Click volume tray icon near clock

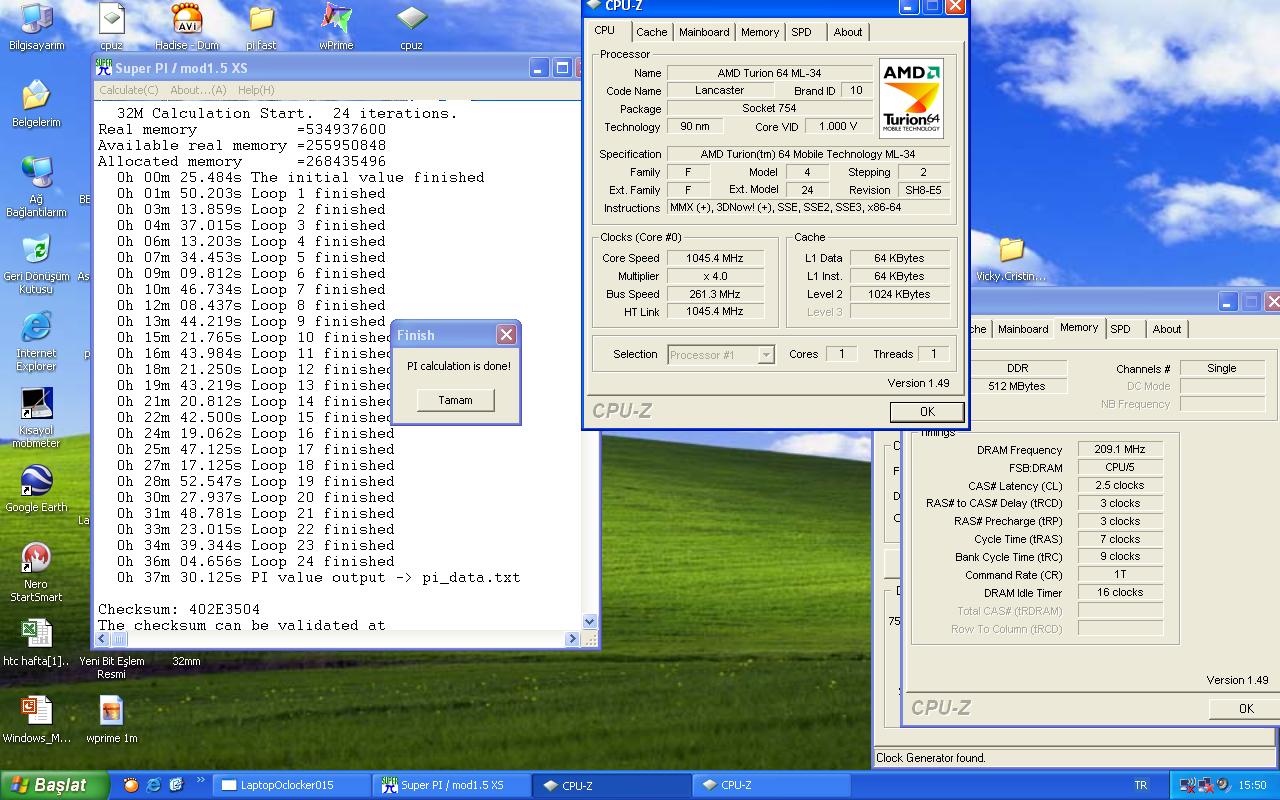1225,785
